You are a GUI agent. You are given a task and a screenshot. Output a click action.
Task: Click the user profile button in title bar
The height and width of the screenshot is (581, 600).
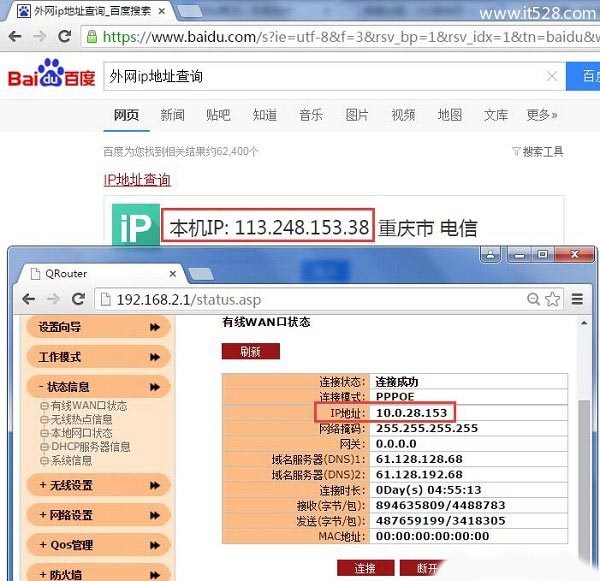(x=491, y=255)
